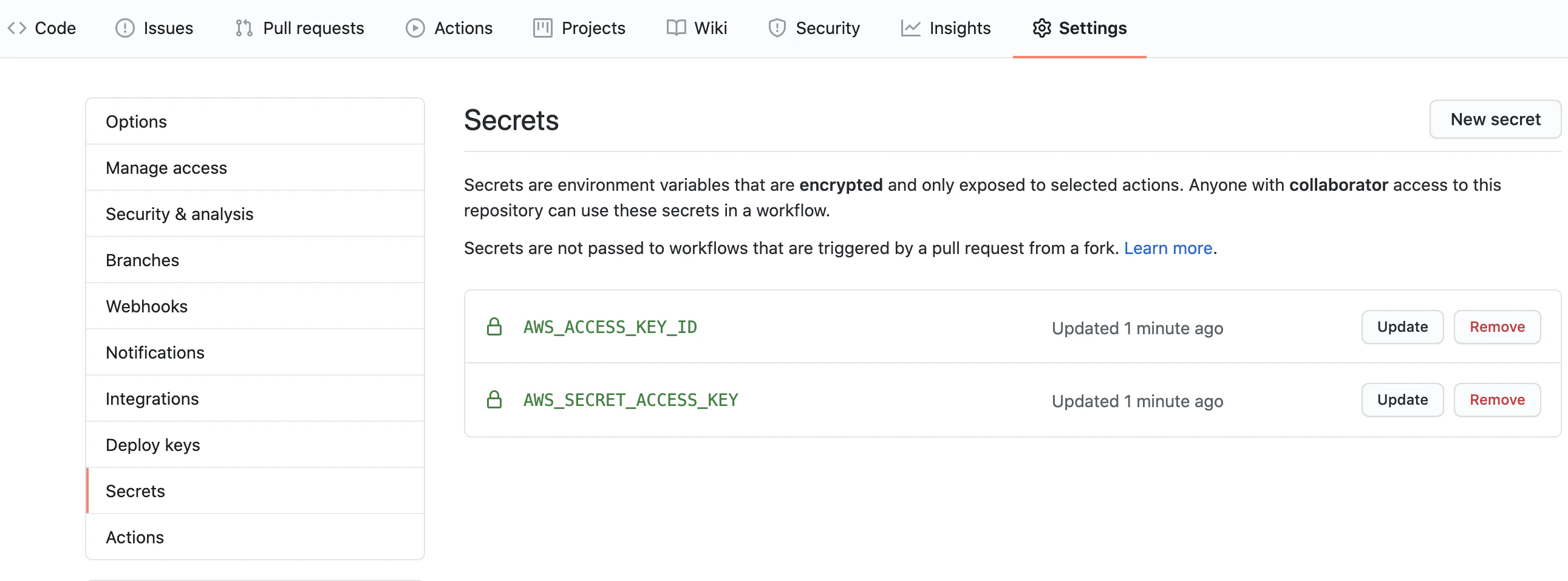Remove the AWS_SECRET_ACCESS_KEY secret
The height and width of the screenshot is (581, 1568).
(1497, 399)
